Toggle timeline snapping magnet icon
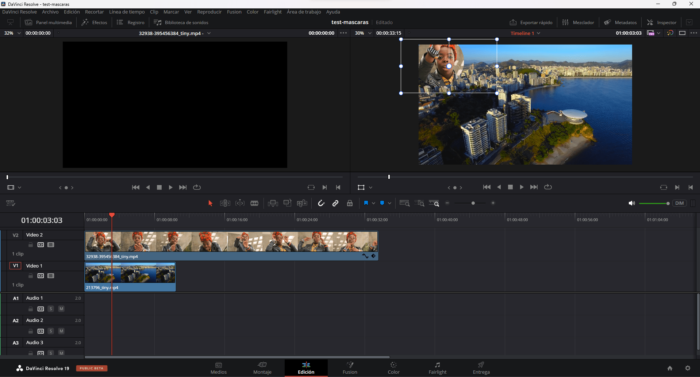The height and width of the screenshot is (377, 700). pos(321,203)
